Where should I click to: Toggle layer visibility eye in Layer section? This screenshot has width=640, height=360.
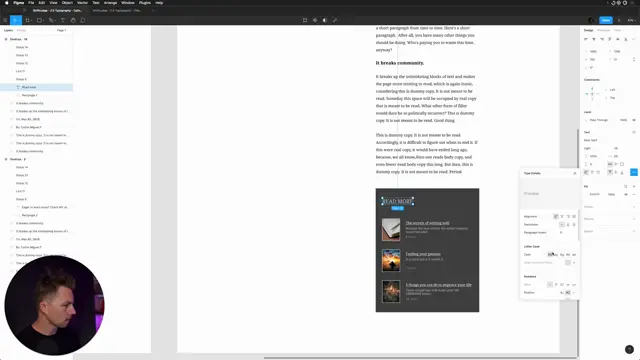click(x=634, y=120)
